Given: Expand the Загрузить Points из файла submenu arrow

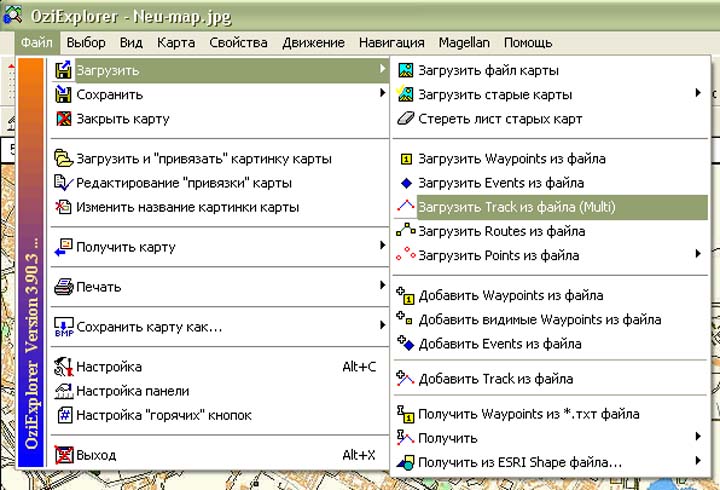Looking at the screenshot, I should (698, 253).
